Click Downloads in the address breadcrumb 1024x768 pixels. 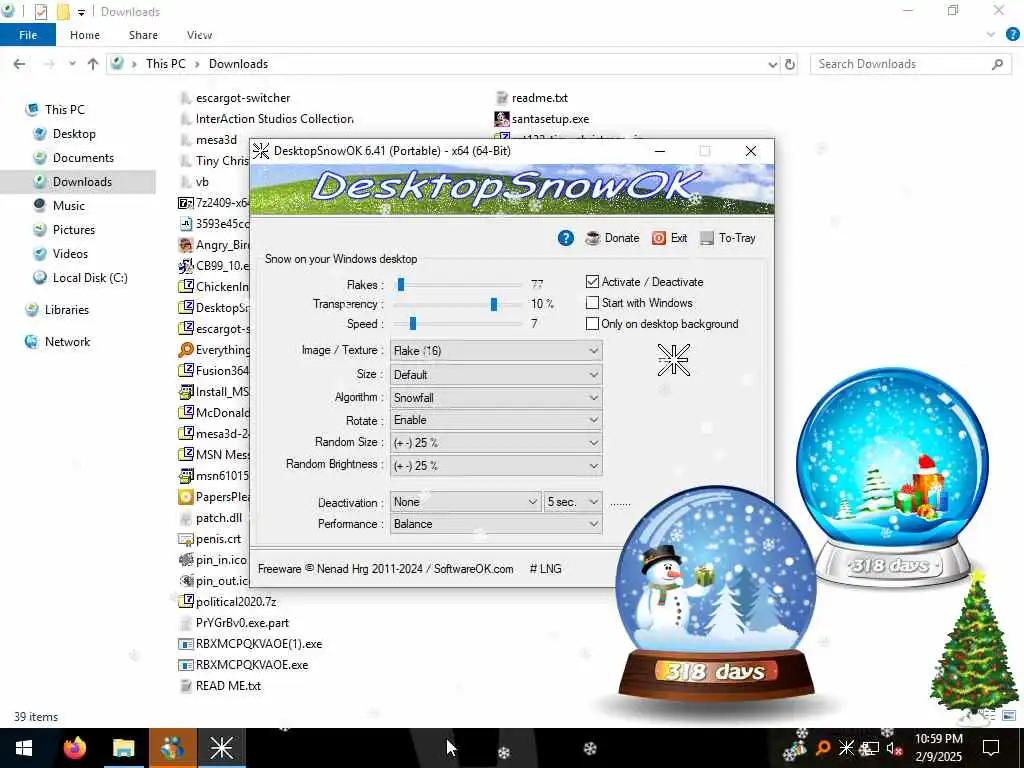(x=238, y=64)
